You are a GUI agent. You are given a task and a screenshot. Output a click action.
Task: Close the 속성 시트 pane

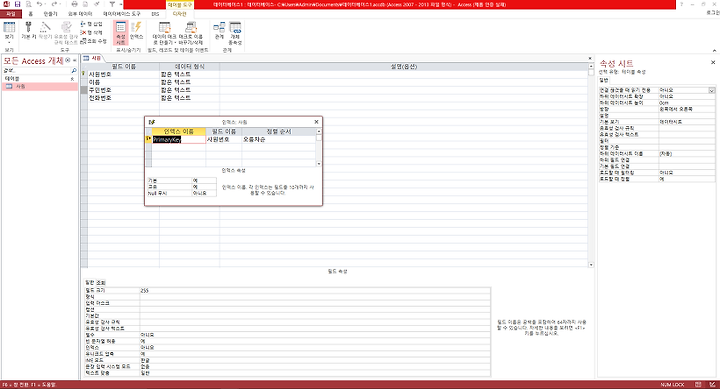[x=713, y=62]
